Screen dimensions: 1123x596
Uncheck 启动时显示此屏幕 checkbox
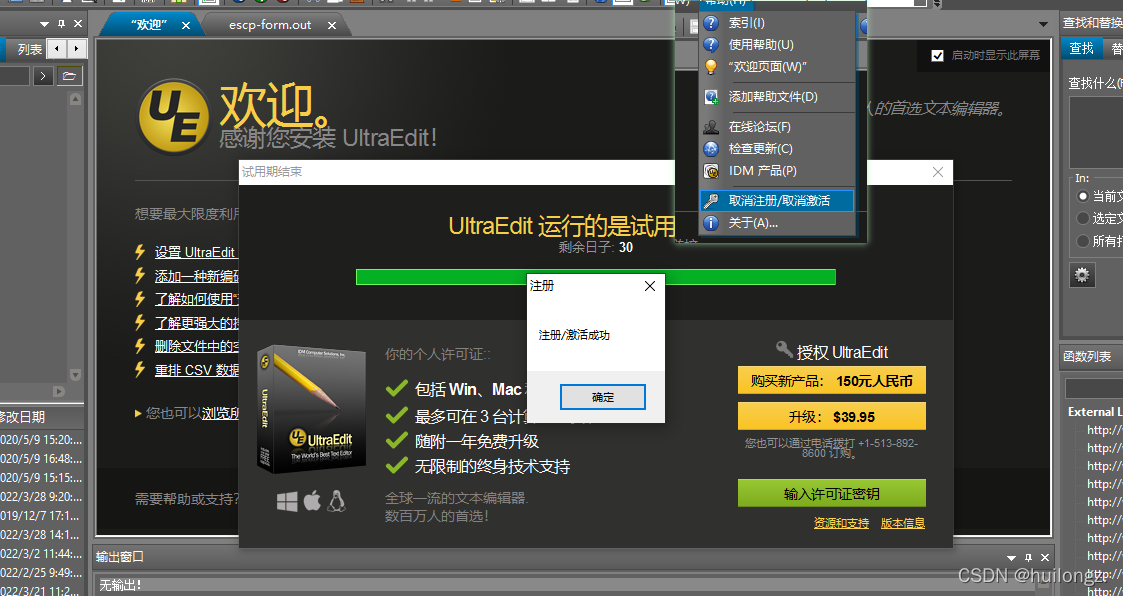pyautogui.click(x=937, y=55)
